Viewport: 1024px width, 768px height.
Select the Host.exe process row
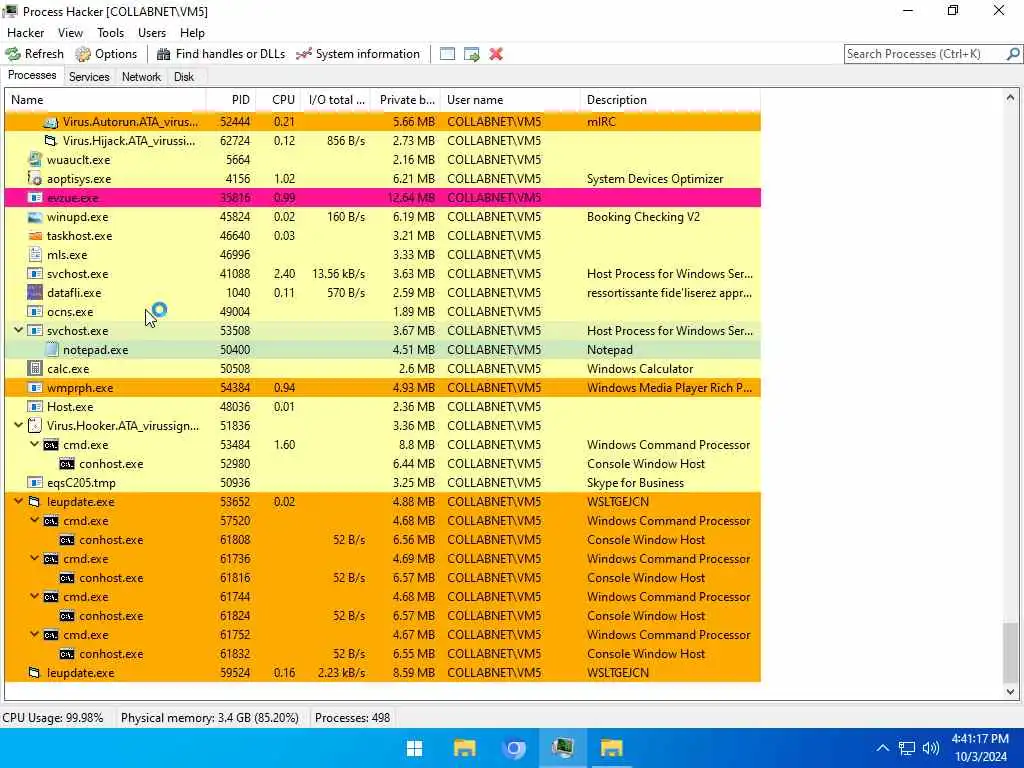[383, 407]
